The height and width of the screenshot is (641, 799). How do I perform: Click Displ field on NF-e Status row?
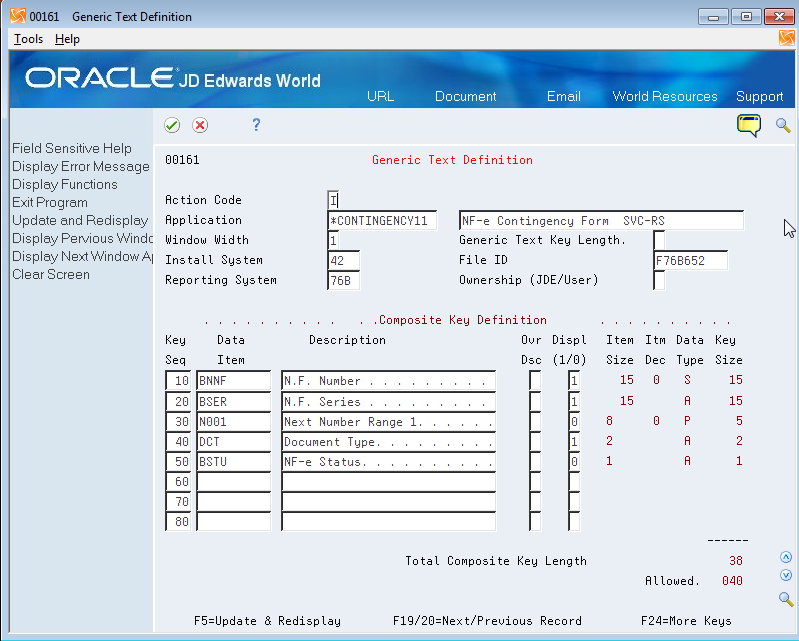(x=574, y=462)
